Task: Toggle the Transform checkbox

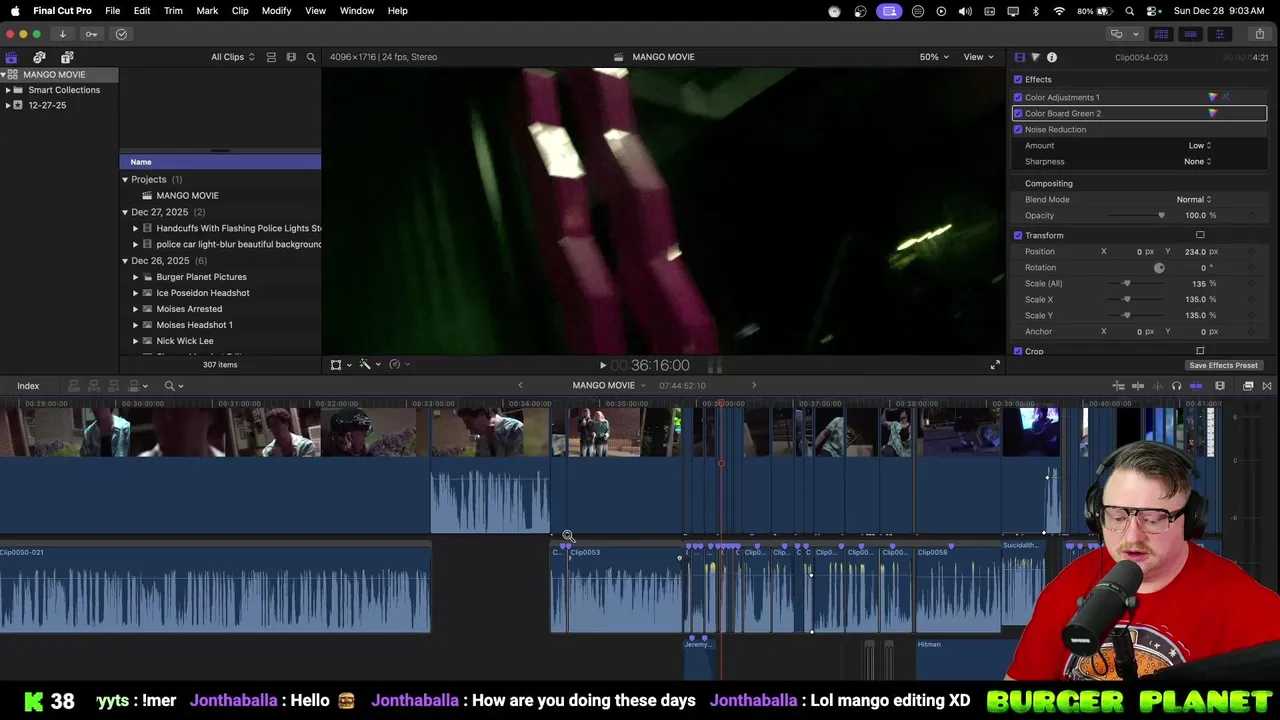Action: click(x=1018, y=235)
